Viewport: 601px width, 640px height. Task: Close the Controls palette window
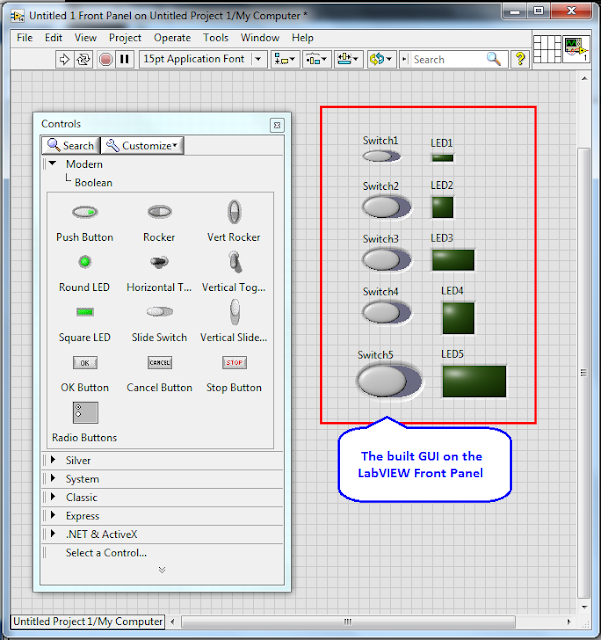(x=277, y=125)
